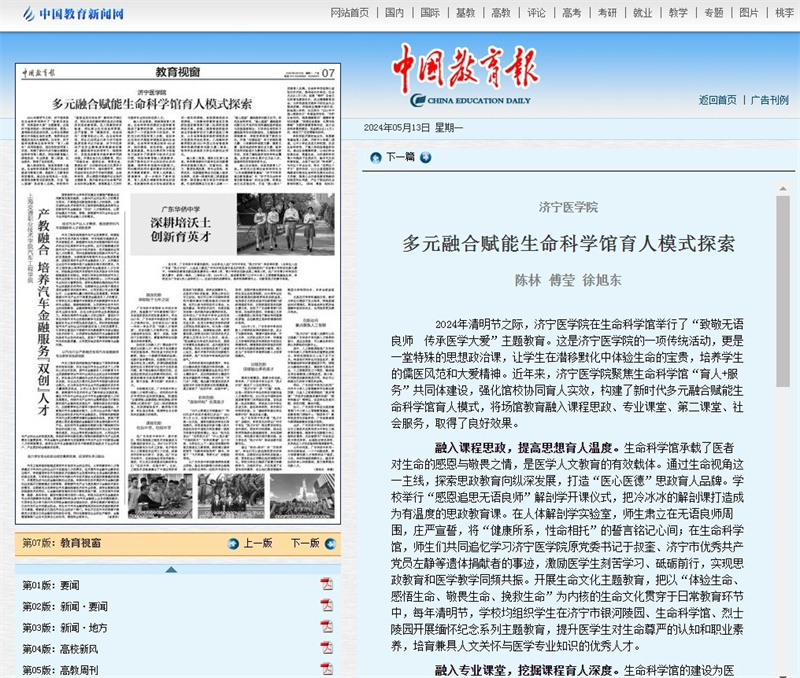800x678 pixels.
Task: Open the 网站首页 nav item
Action: point(349,13)
